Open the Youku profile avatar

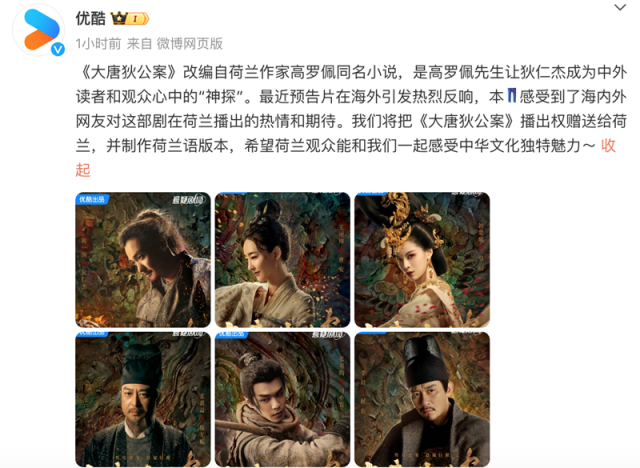[38, 30]
